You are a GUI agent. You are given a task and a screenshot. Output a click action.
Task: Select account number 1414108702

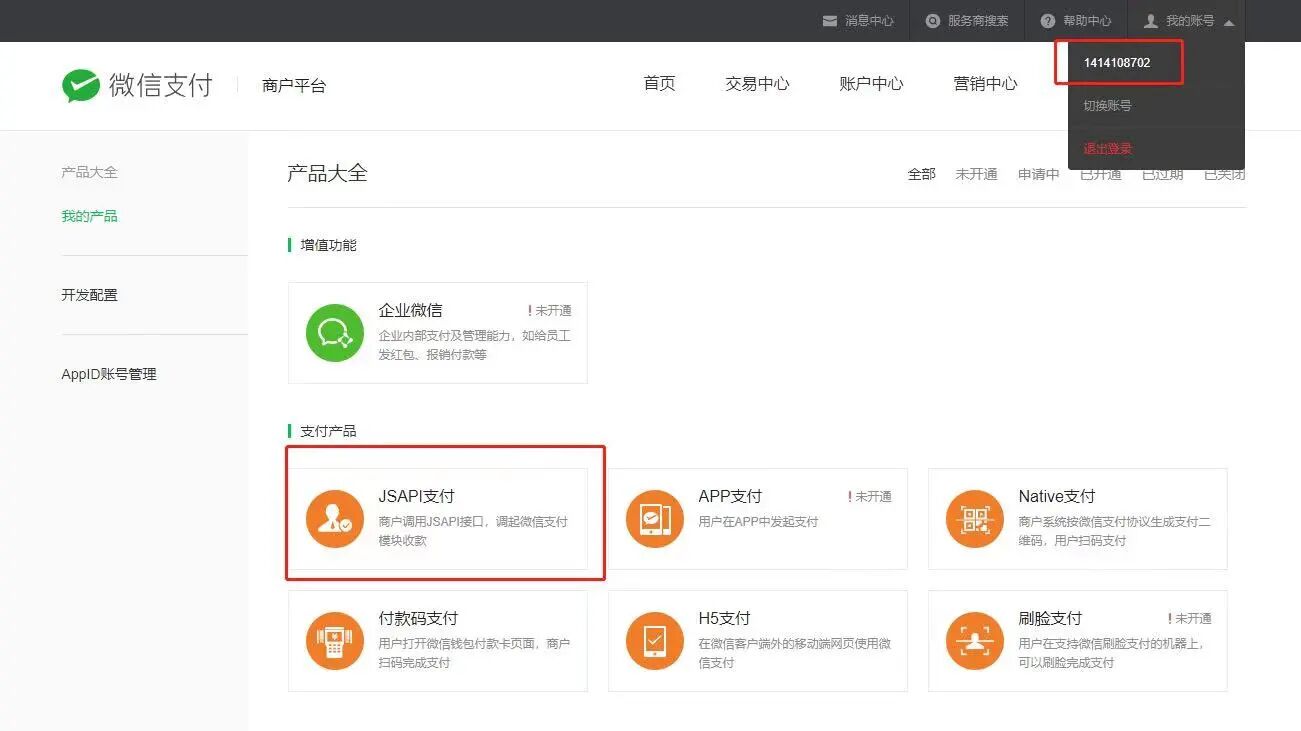[x=1117, y=62]
